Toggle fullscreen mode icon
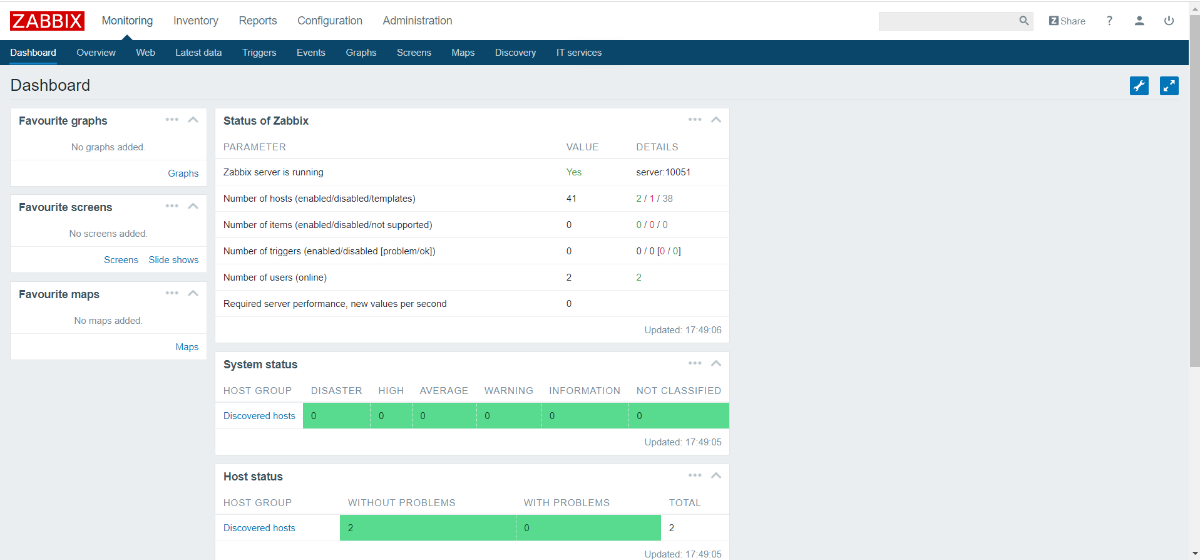1200x560 pixels. click(x=1169, y=86)
